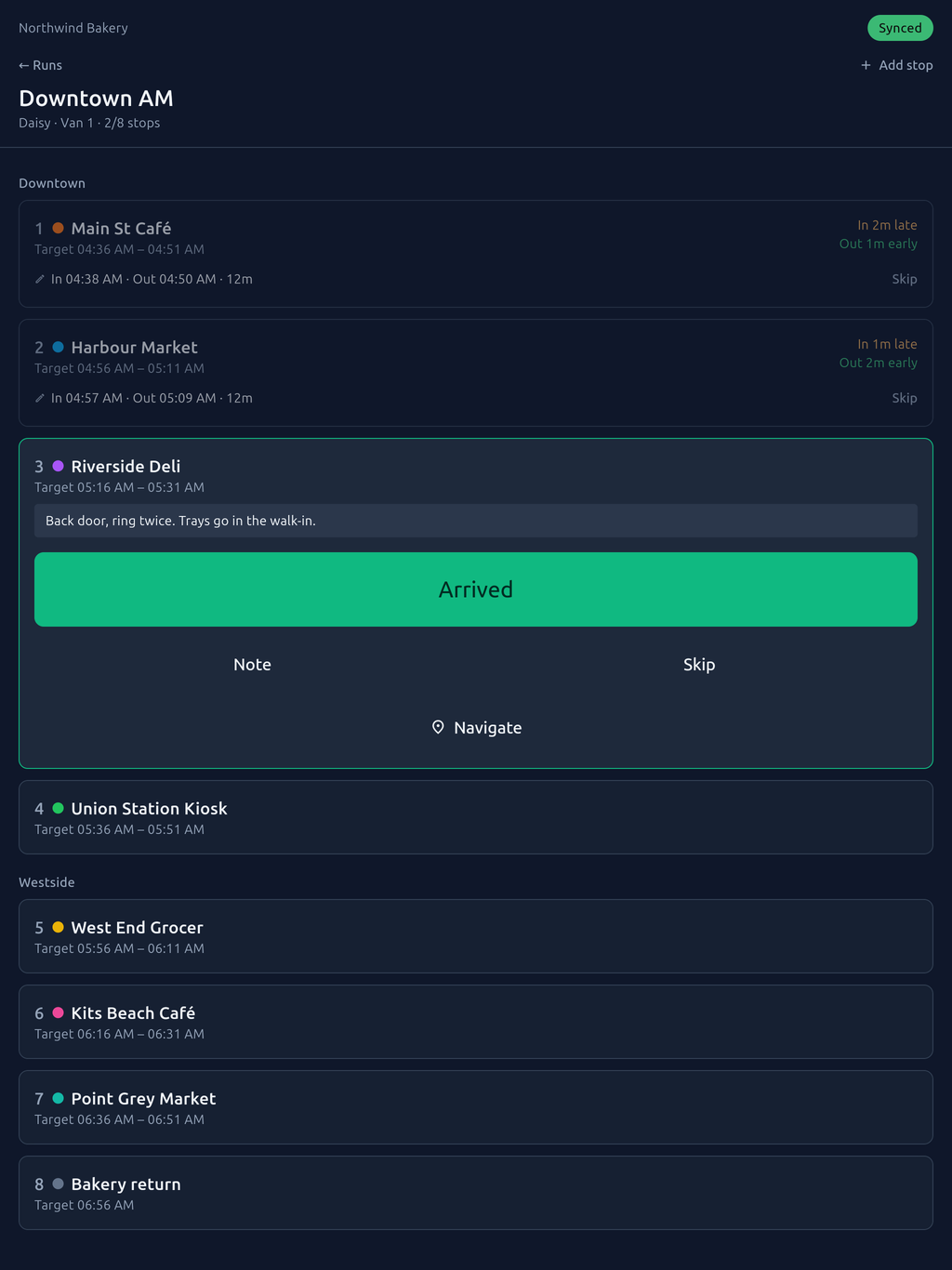Expand the Union Station Kiosk stop card
This screenshot has width=952, height=1270.
coord(476,817)
